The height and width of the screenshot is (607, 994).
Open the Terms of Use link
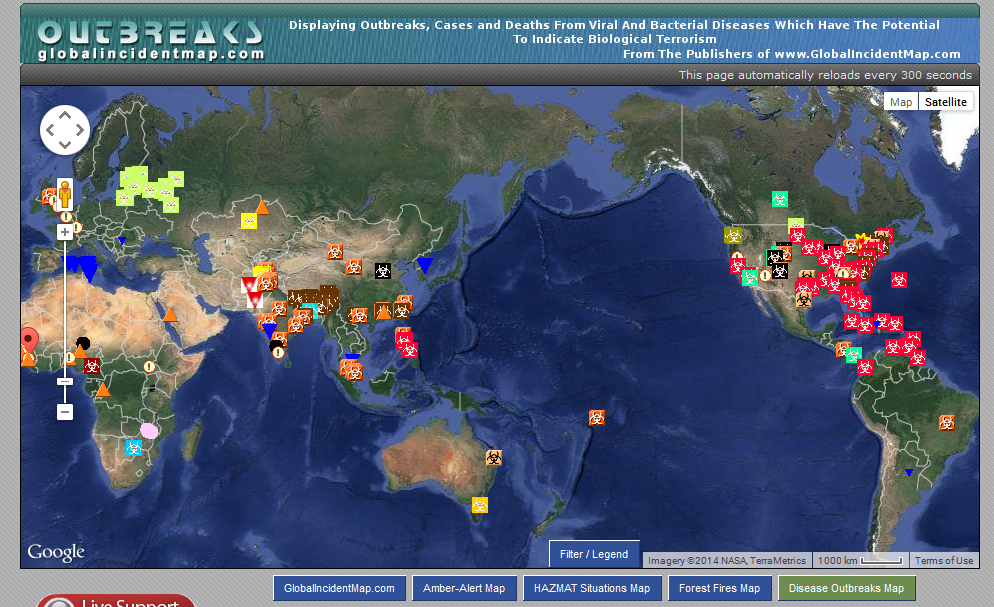point(943,560)
